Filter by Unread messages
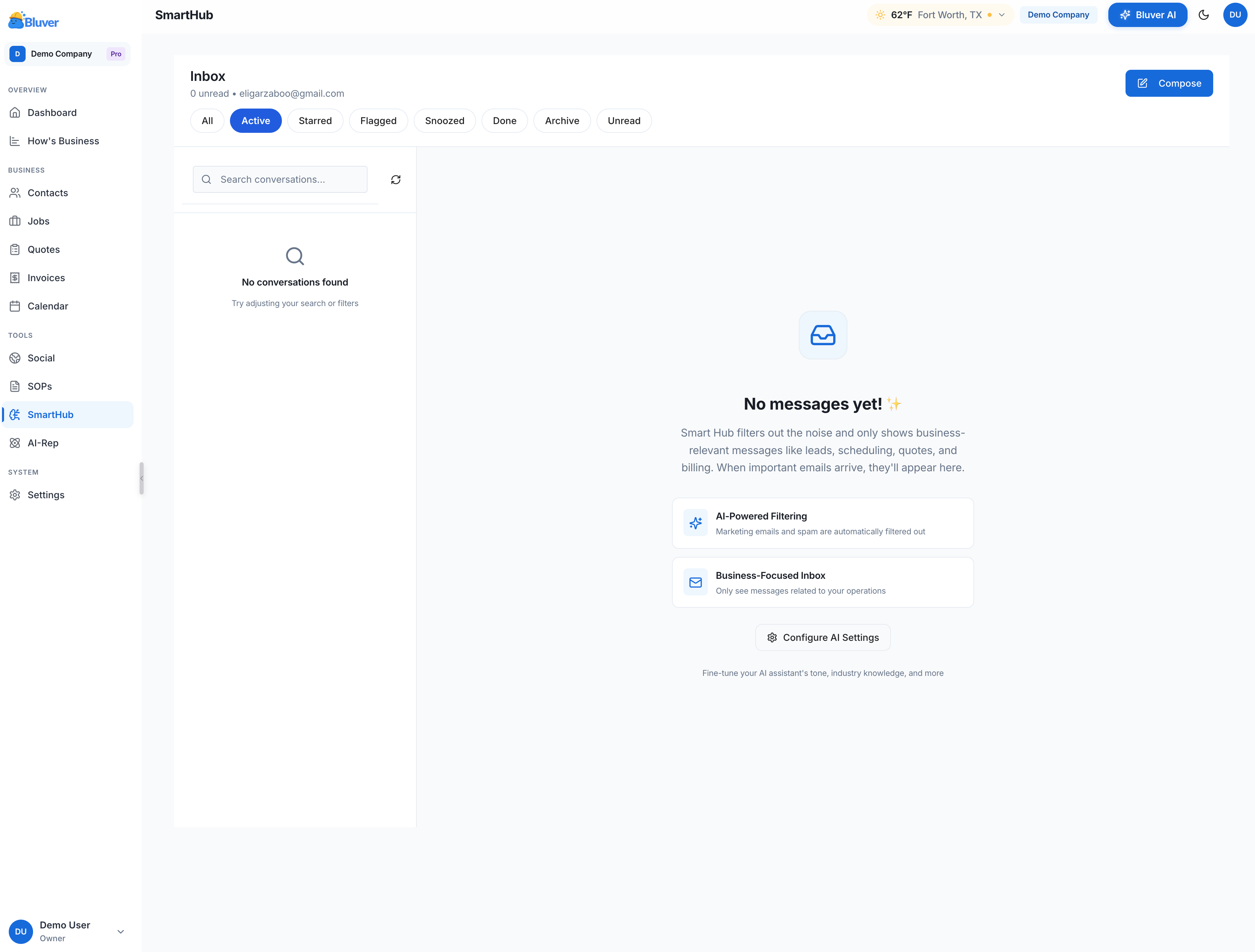This screenshot has width=1255, height=952. pos(624,121)
